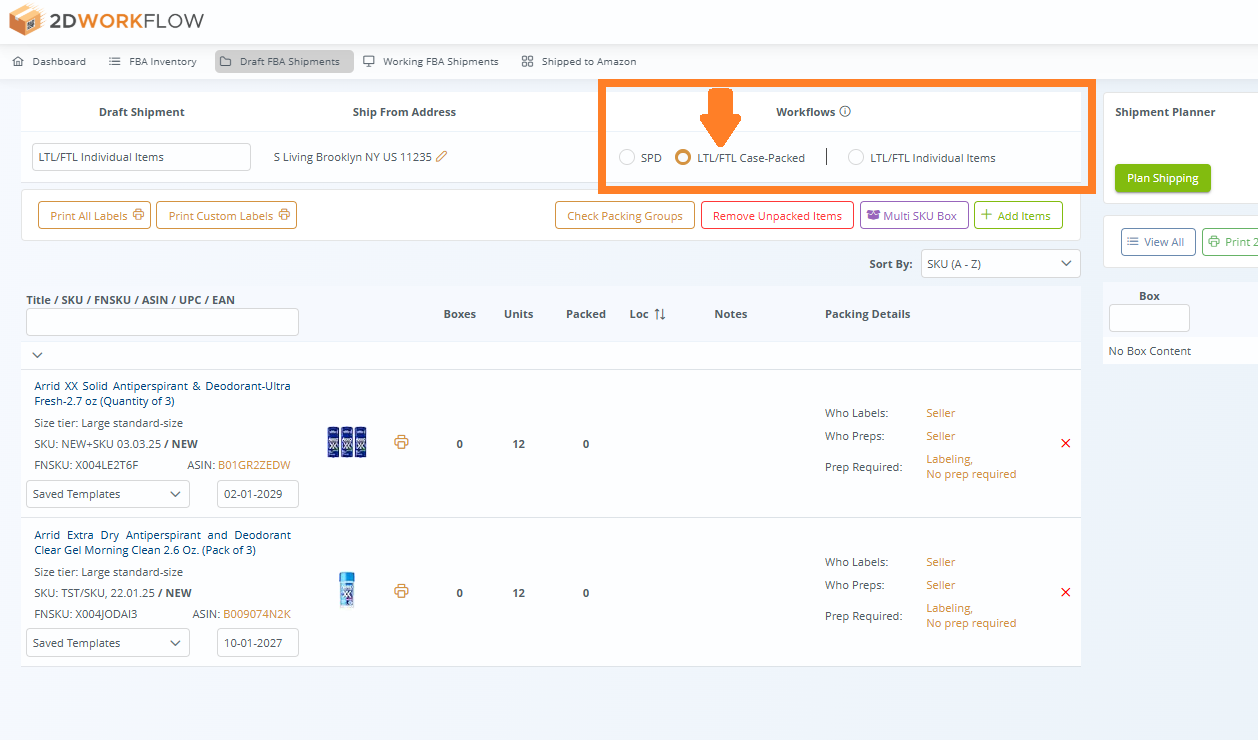Choose LTL/FTL Individual Items radio button
Viewport: 1258px width, 740px height.
pos(856,157)
